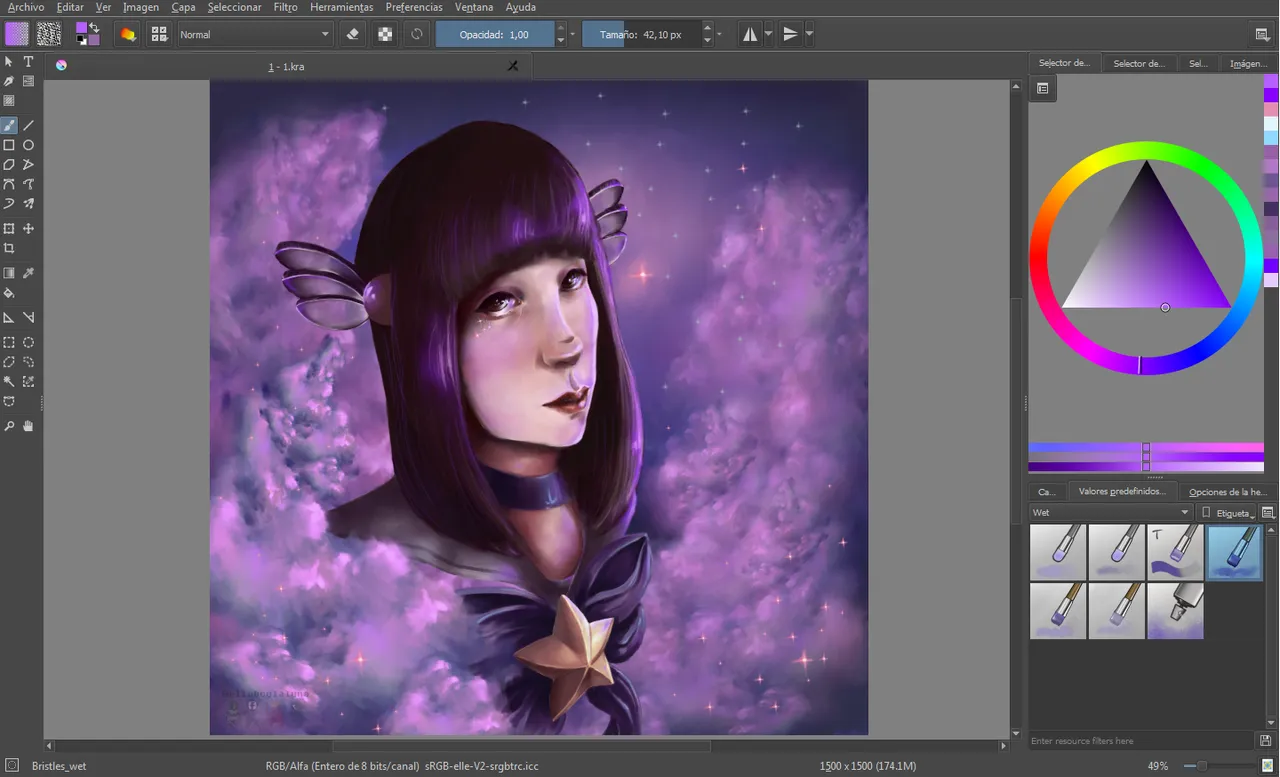Select the Contiguous Selection magic wand
Viewport: 1280px width, 777px height.
coord(9,382)
